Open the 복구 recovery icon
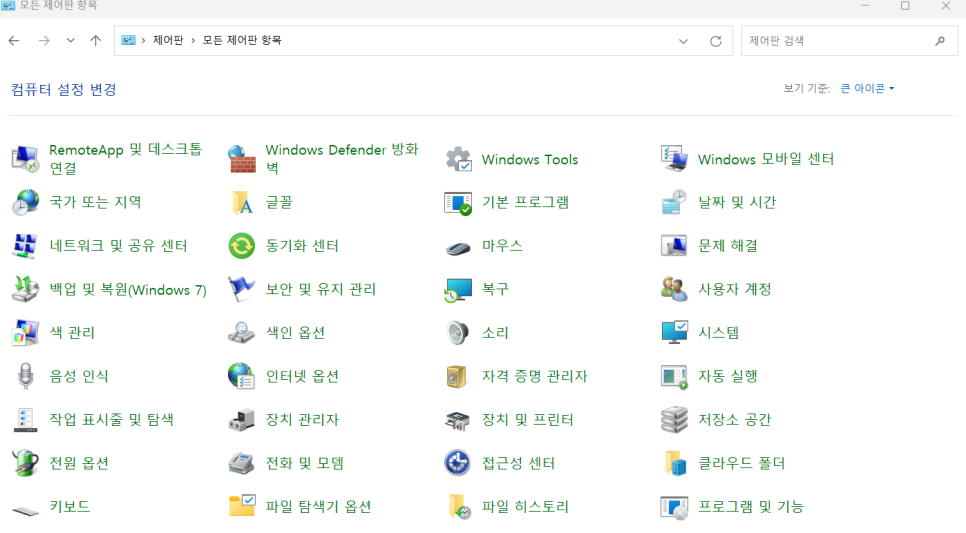966x533 pixels. tap(458, 290)
